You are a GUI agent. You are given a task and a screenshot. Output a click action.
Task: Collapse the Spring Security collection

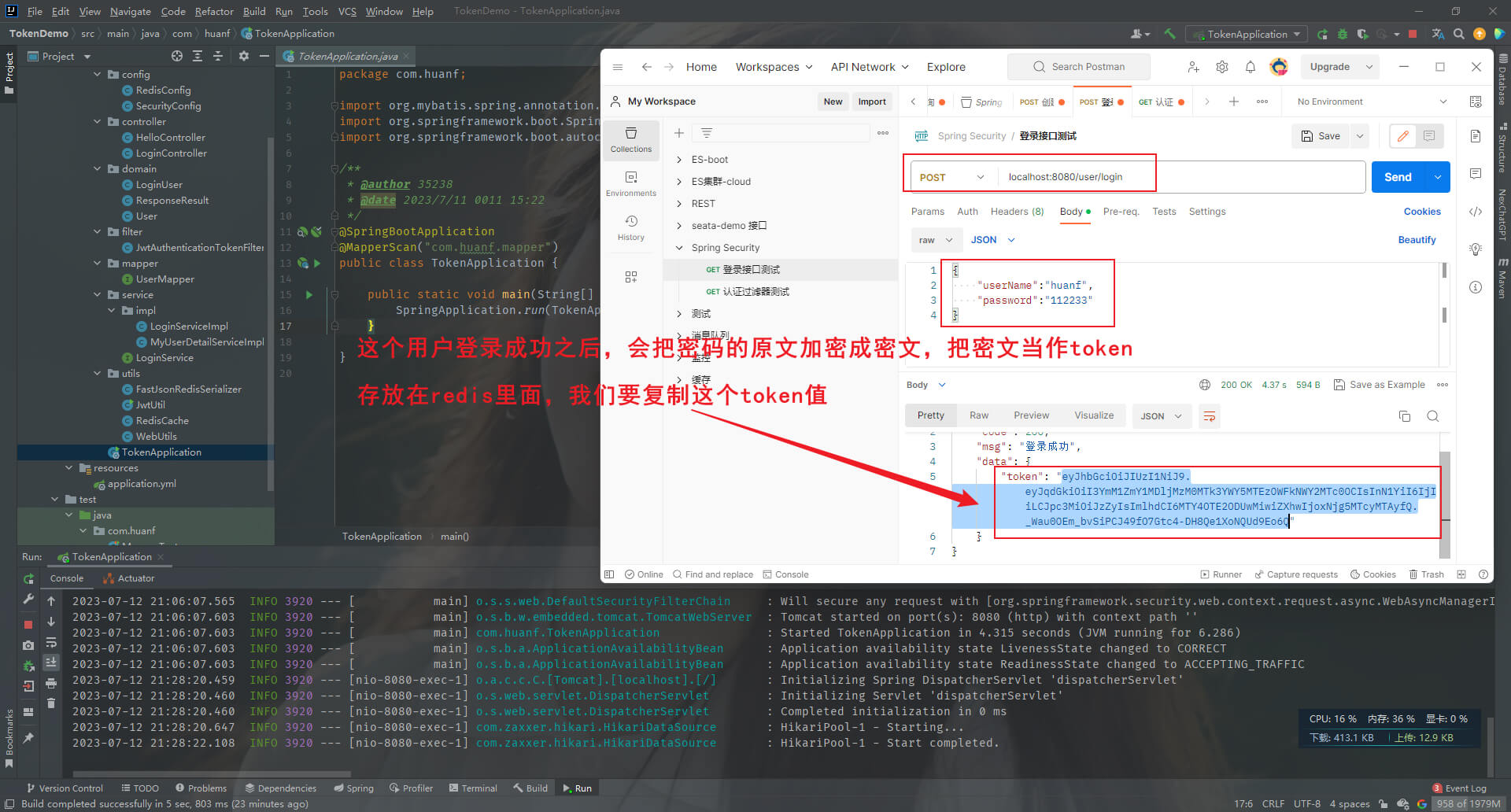pyautogui.click(x=679, y=248)
